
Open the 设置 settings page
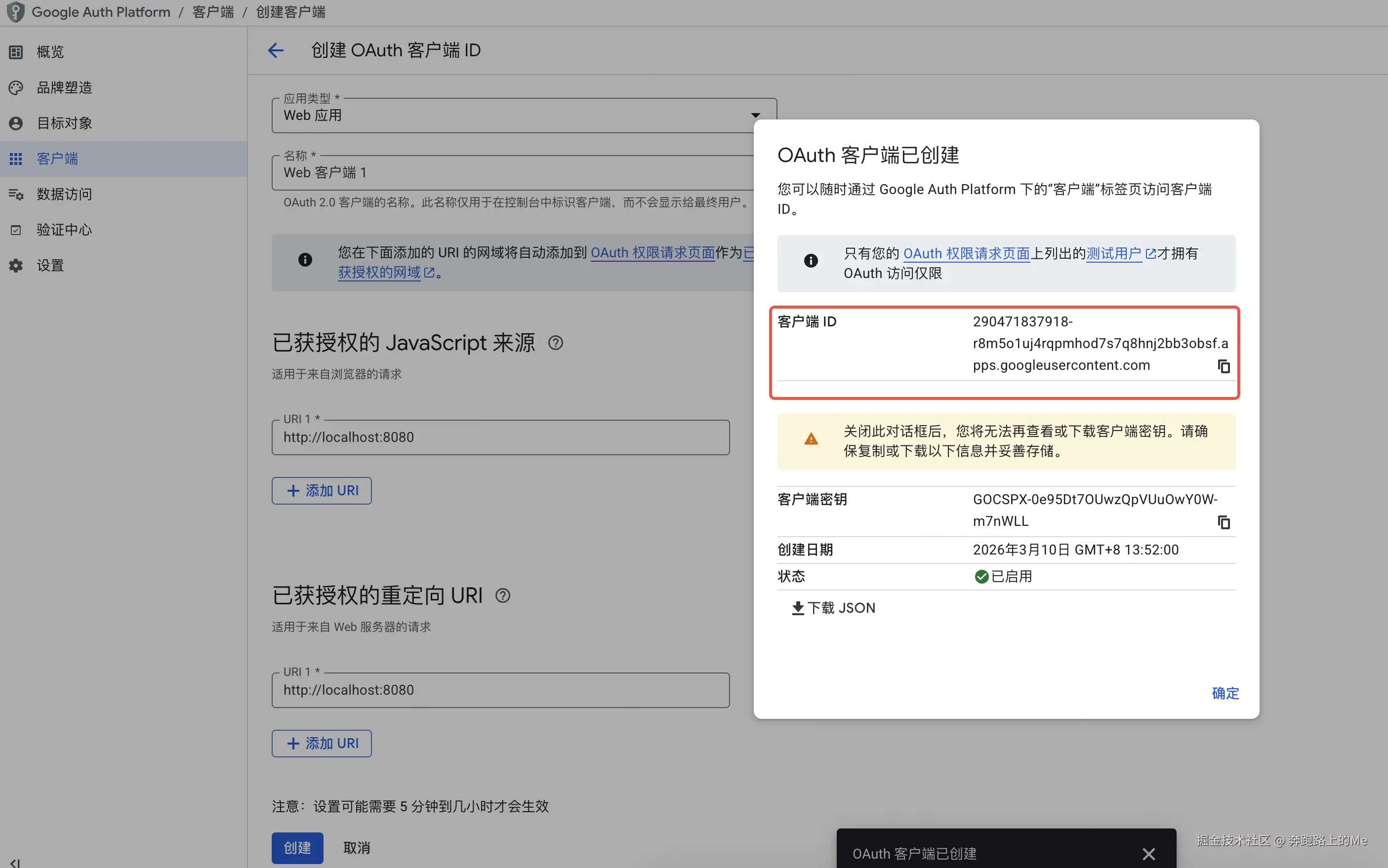tap(50, 265)
